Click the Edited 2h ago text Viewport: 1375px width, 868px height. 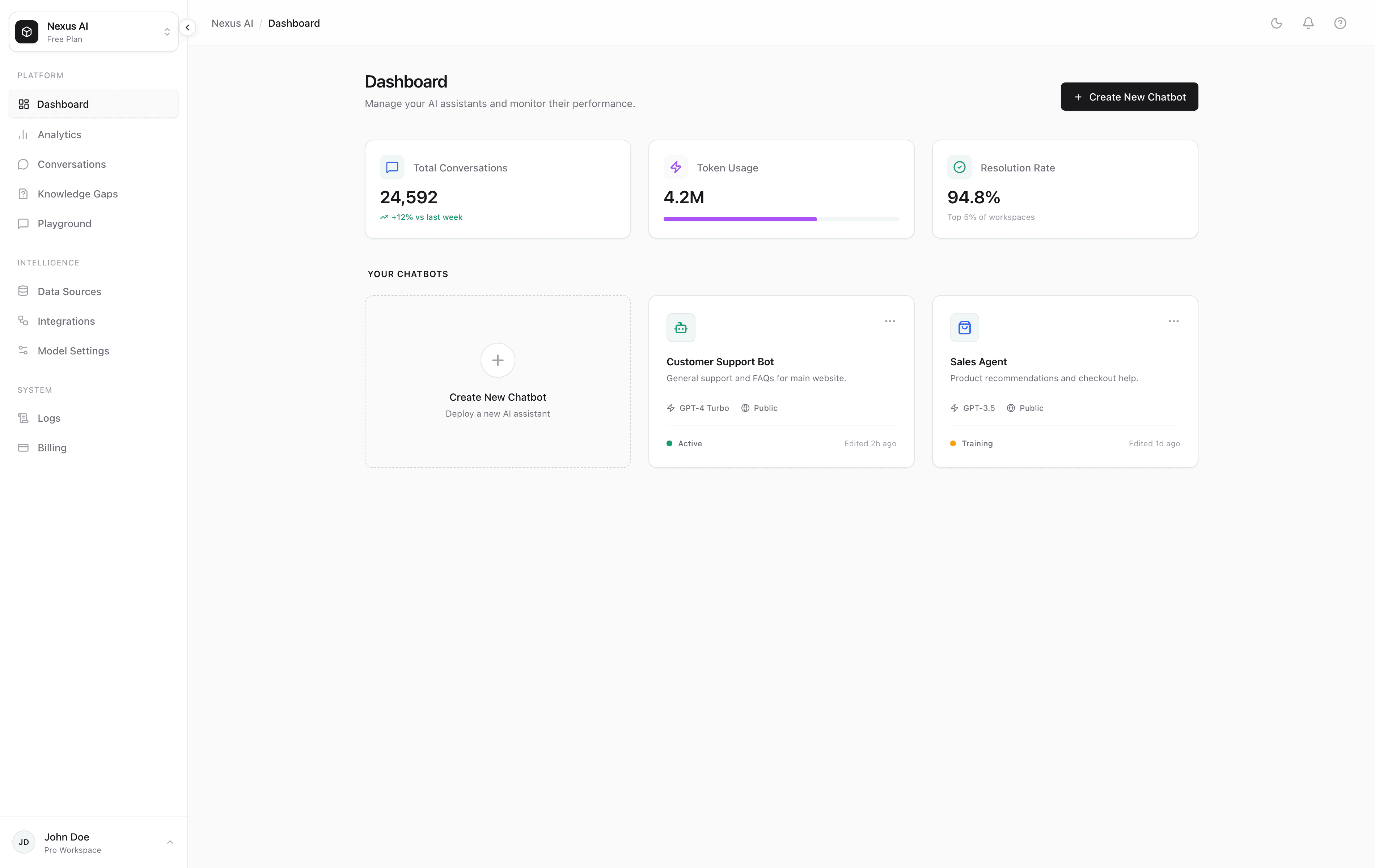870,443
